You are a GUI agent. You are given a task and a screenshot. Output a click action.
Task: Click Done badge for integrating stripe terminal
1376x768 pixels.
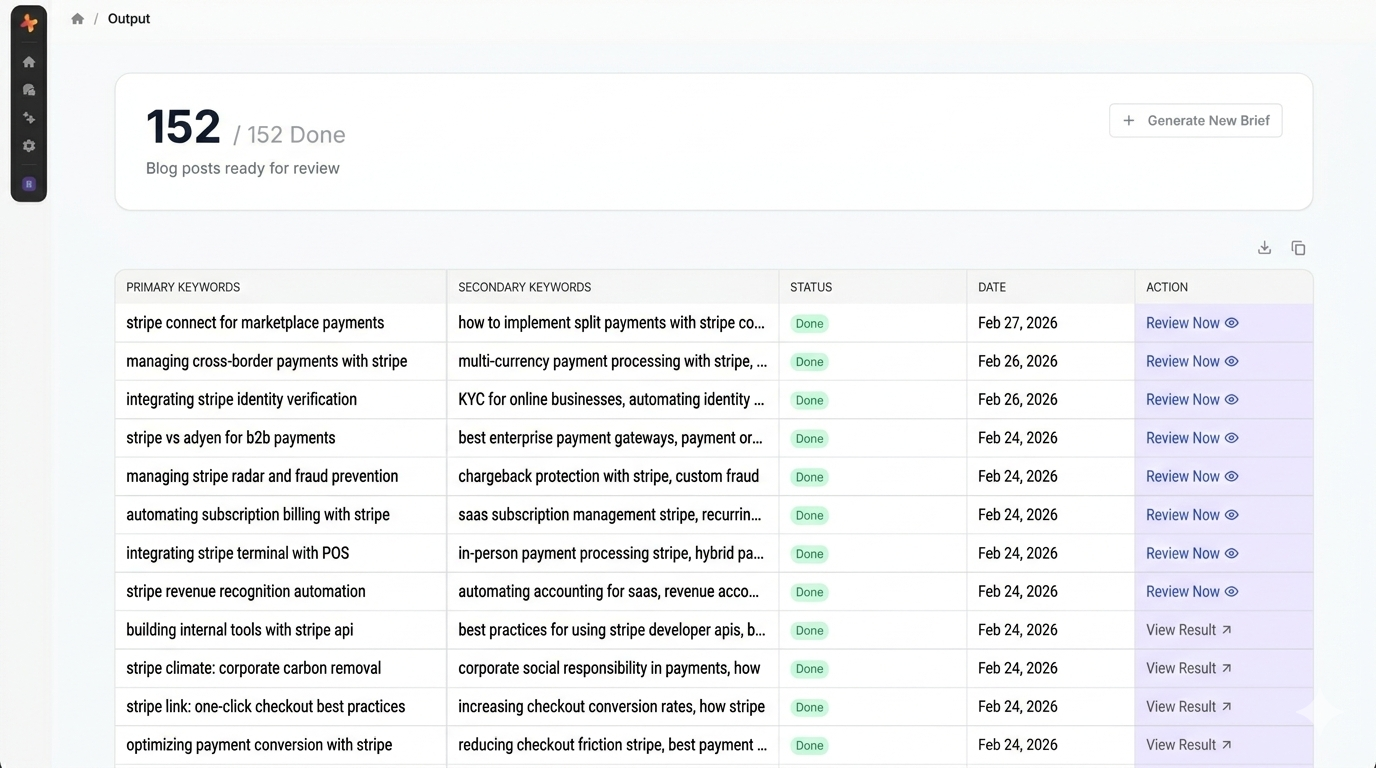pyautogui.click(x=809, y=554)
